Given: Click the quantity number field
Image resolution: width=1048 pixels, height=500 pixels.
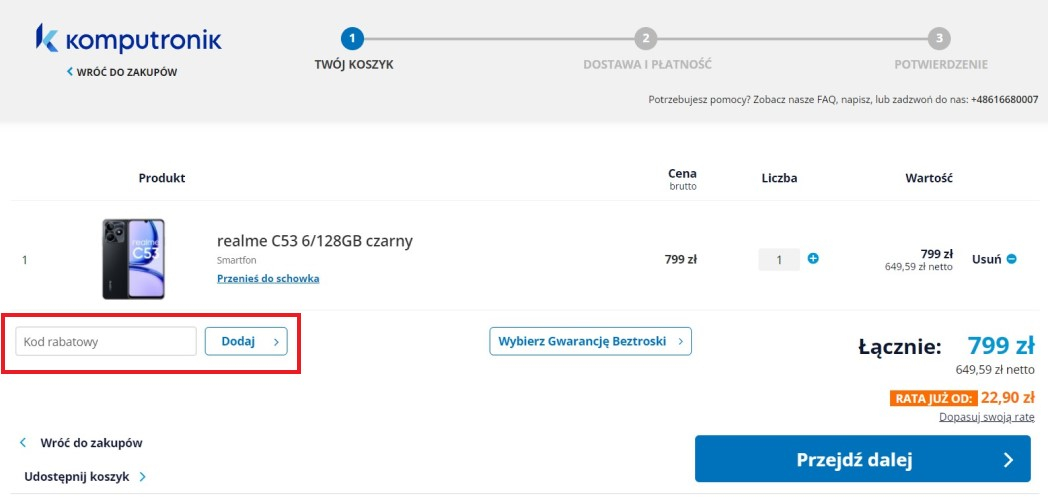Looking at the screenshot, I should pyautogui.click(x=779, y=260).
